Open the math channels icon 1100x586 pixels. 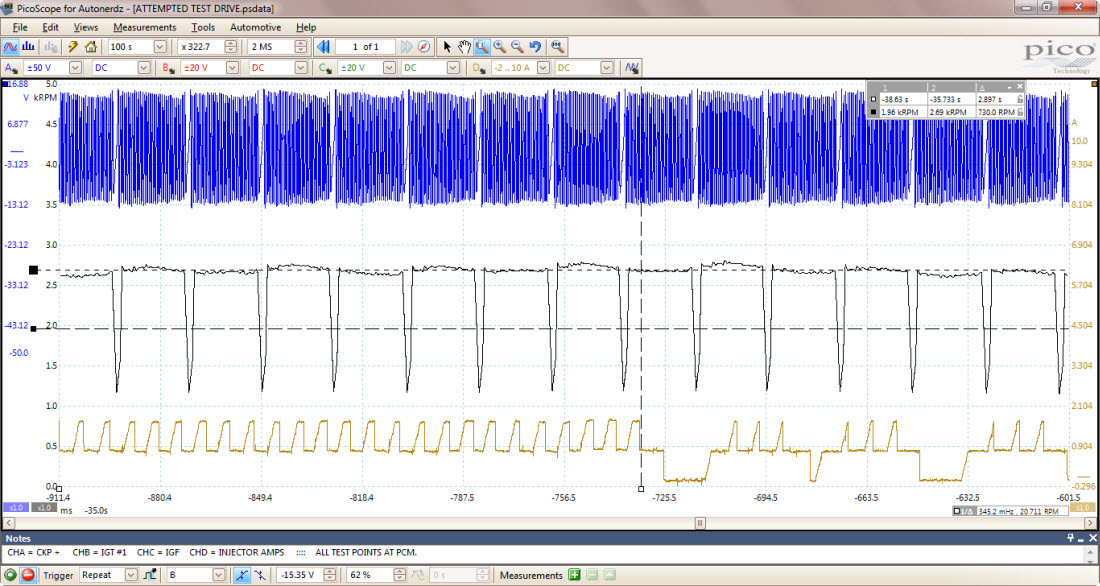pos(632,68)
